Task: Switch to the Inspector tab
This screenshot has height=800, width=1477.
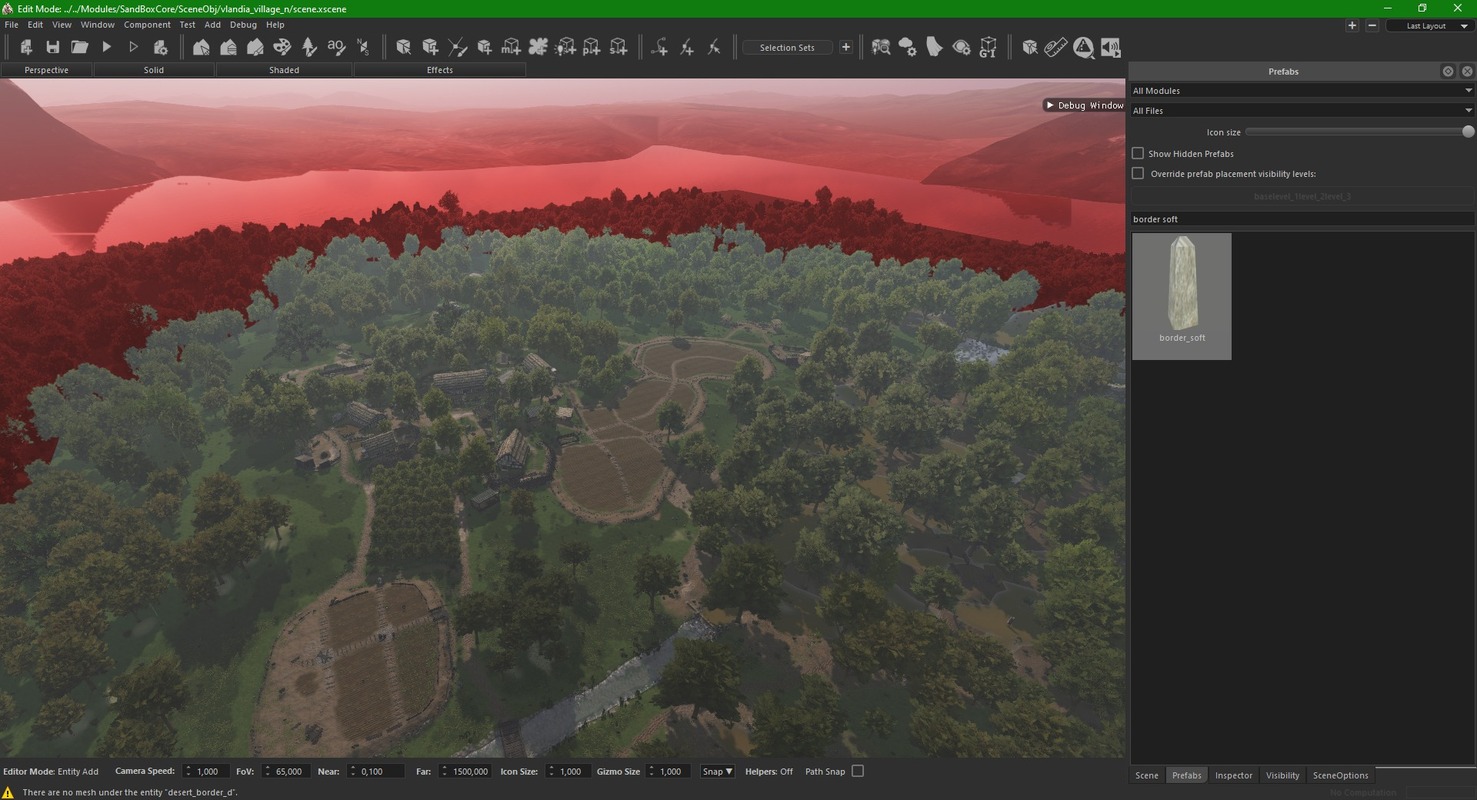Action: point(1234,775)
